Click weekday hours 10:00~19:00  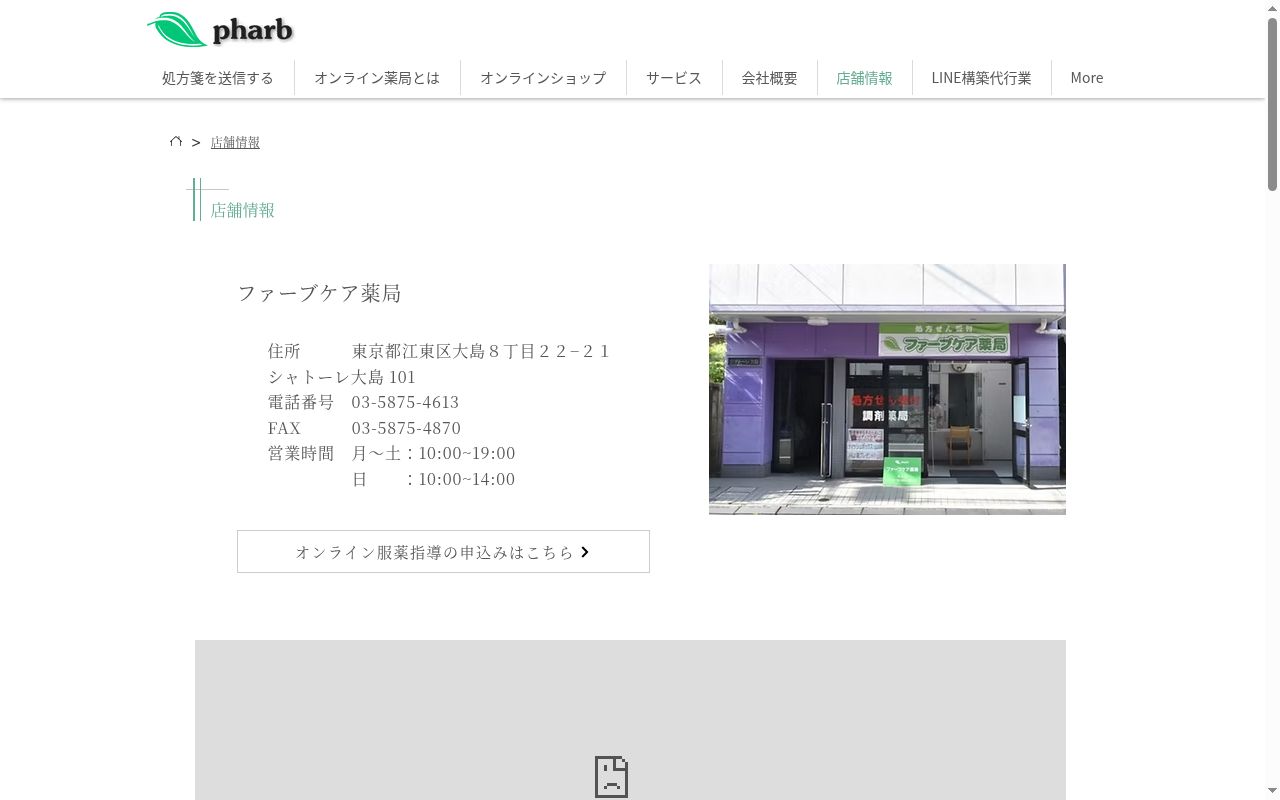pyautogui.click(x=467, y=453)
